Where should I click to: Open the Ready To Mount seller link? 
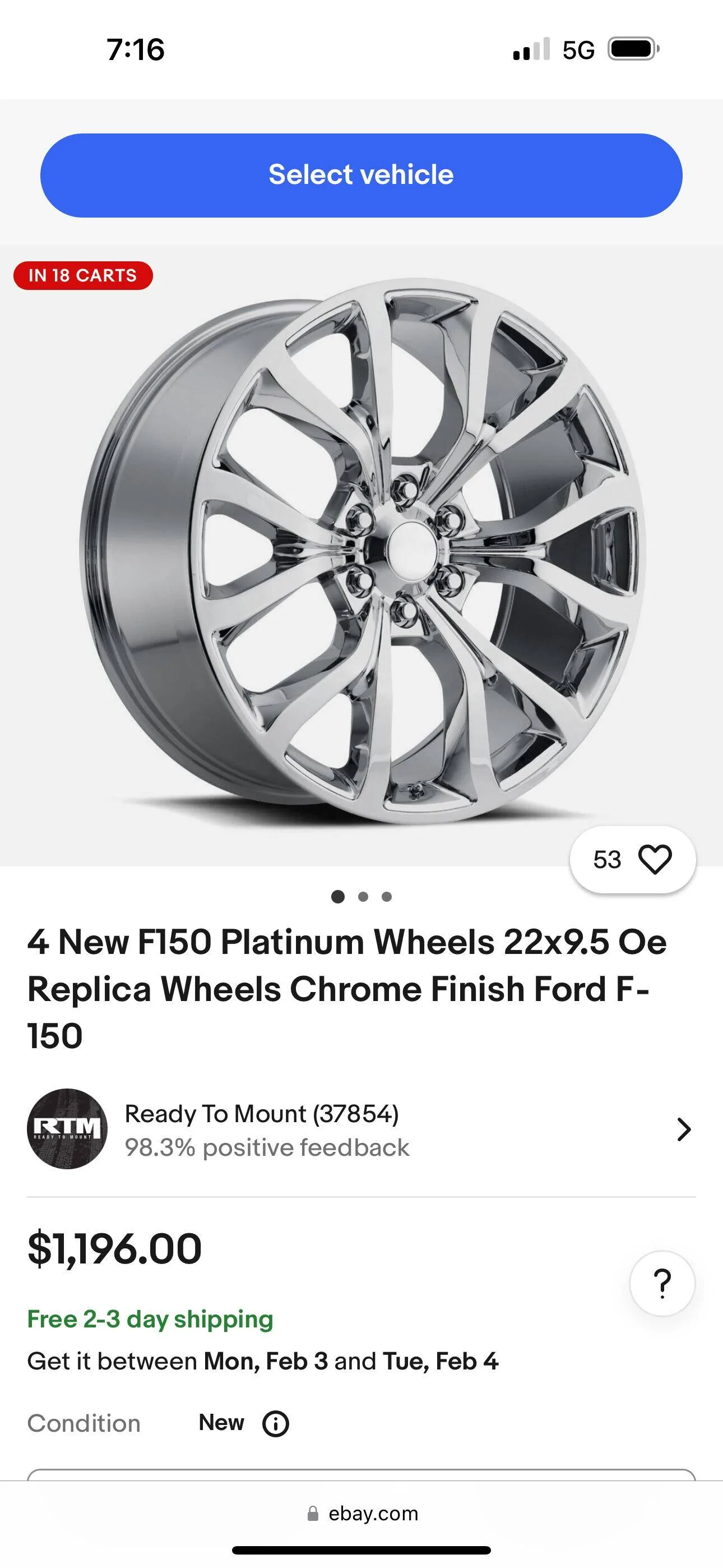[261, 1114]
